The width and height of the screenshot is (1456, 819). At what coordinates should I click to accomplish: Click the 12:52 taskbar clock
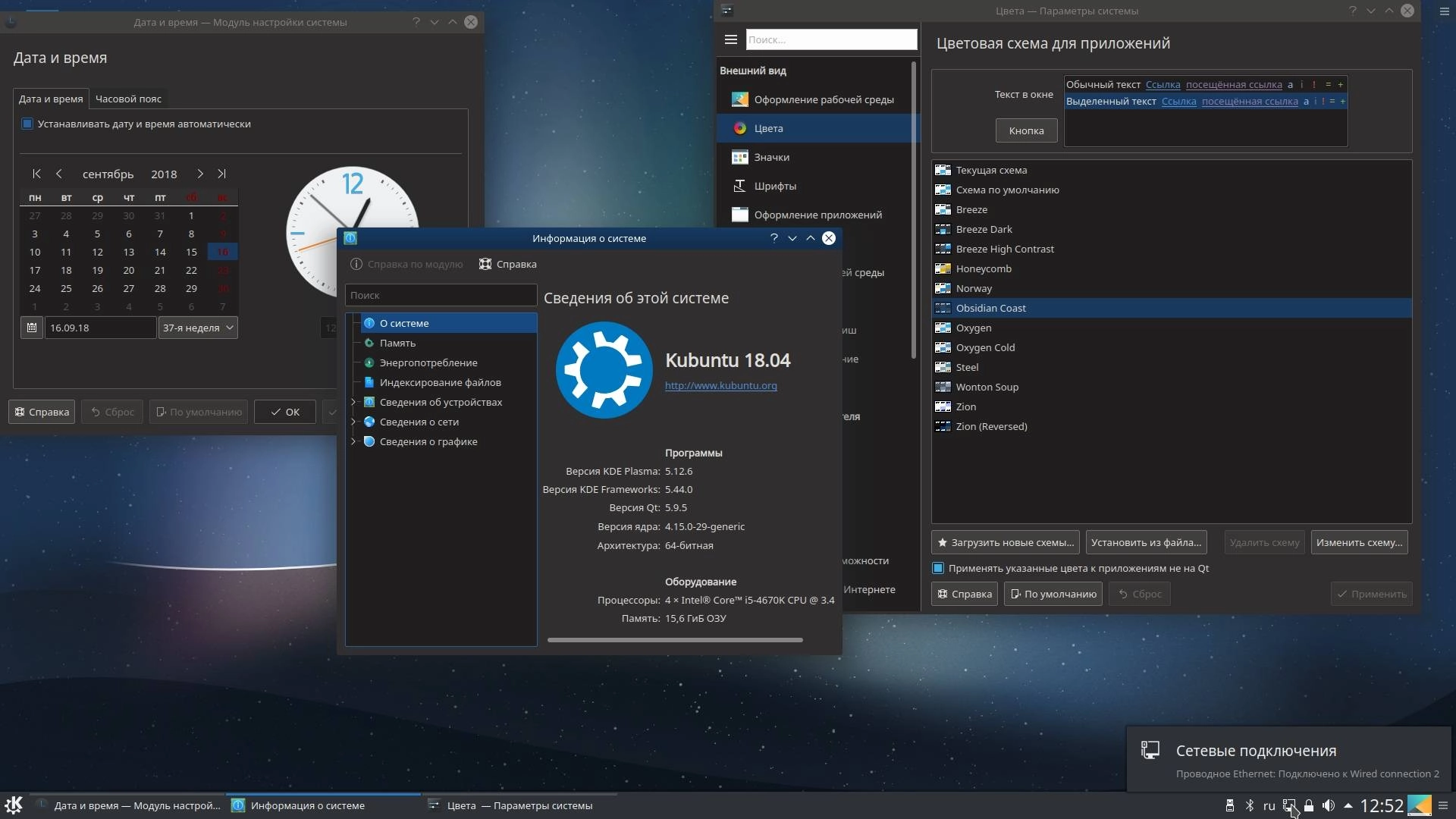(x=1381, y=805)
